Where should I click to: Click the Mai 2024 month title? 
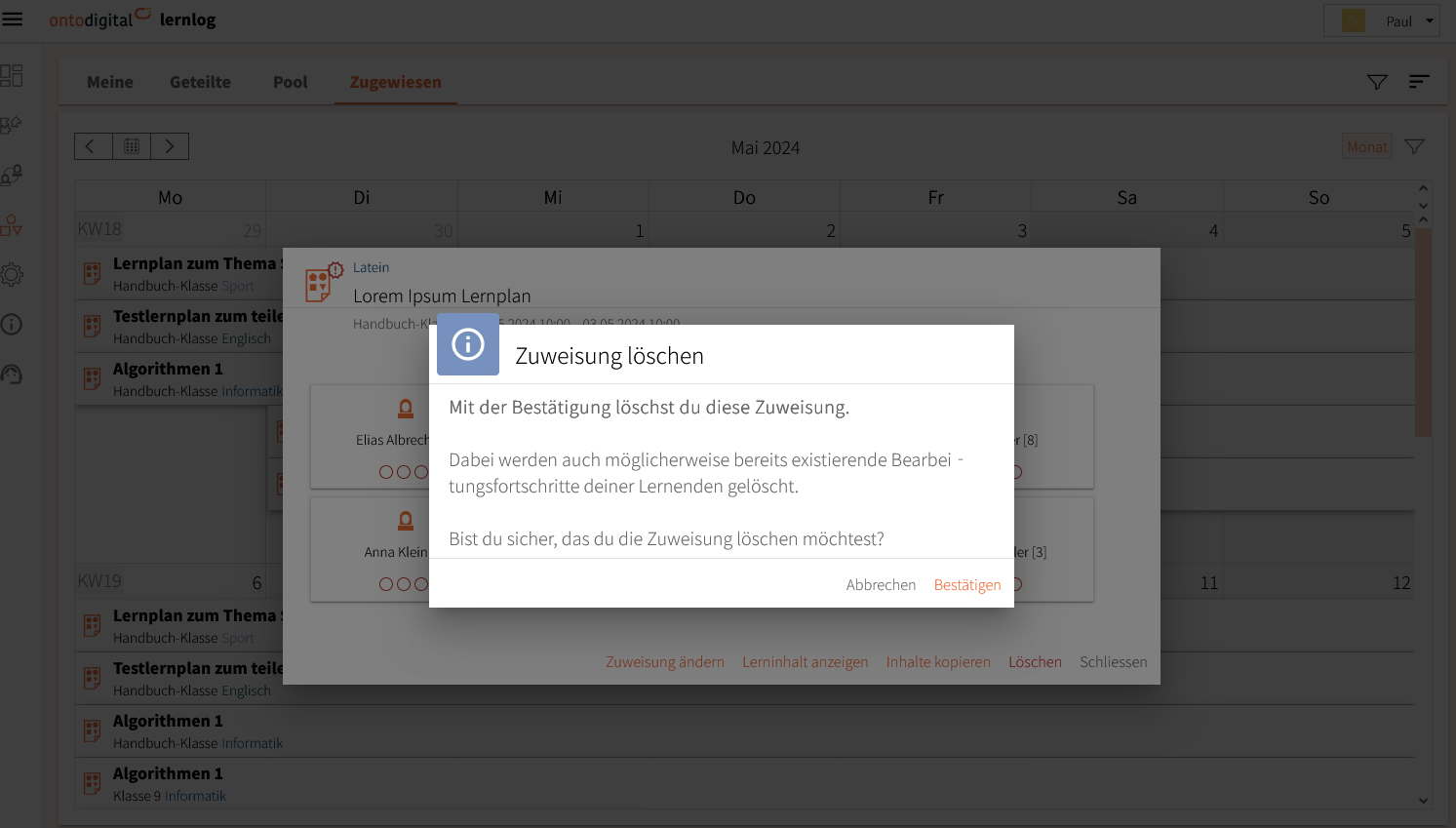coord(766,147)
